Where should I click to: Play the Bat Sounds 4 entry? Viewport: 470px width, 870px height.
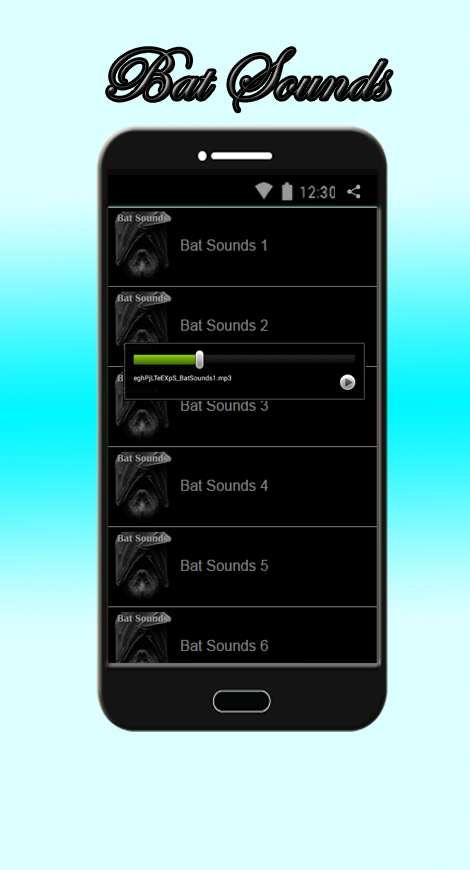242,487
